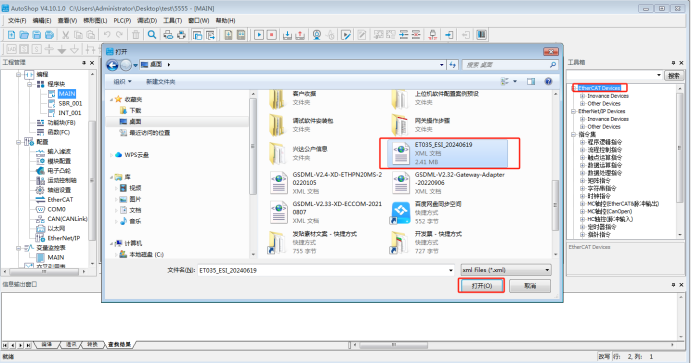Select the 电子凸轮 cam icon in tree
This screenshot has width=691, height=363.
point(41,170)
